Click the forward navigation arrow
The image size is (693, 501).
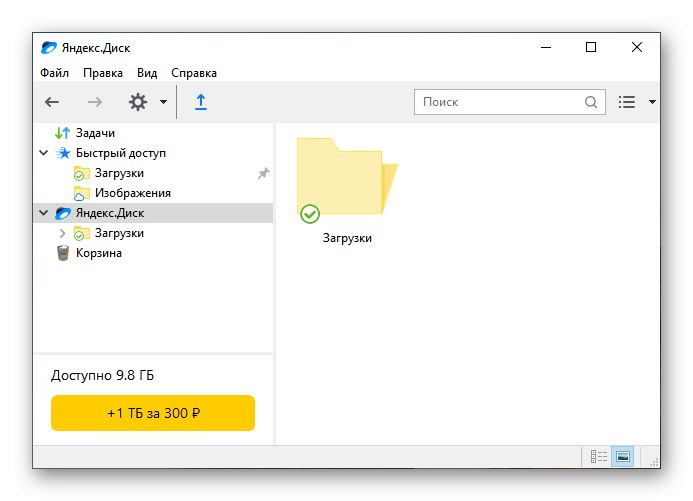click(95, 102)
